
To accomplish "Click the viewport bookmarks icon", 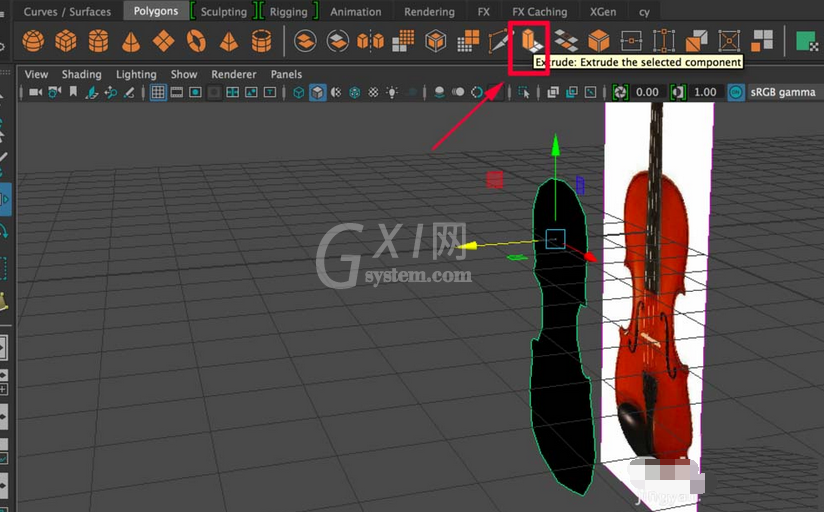I will 73,93.
